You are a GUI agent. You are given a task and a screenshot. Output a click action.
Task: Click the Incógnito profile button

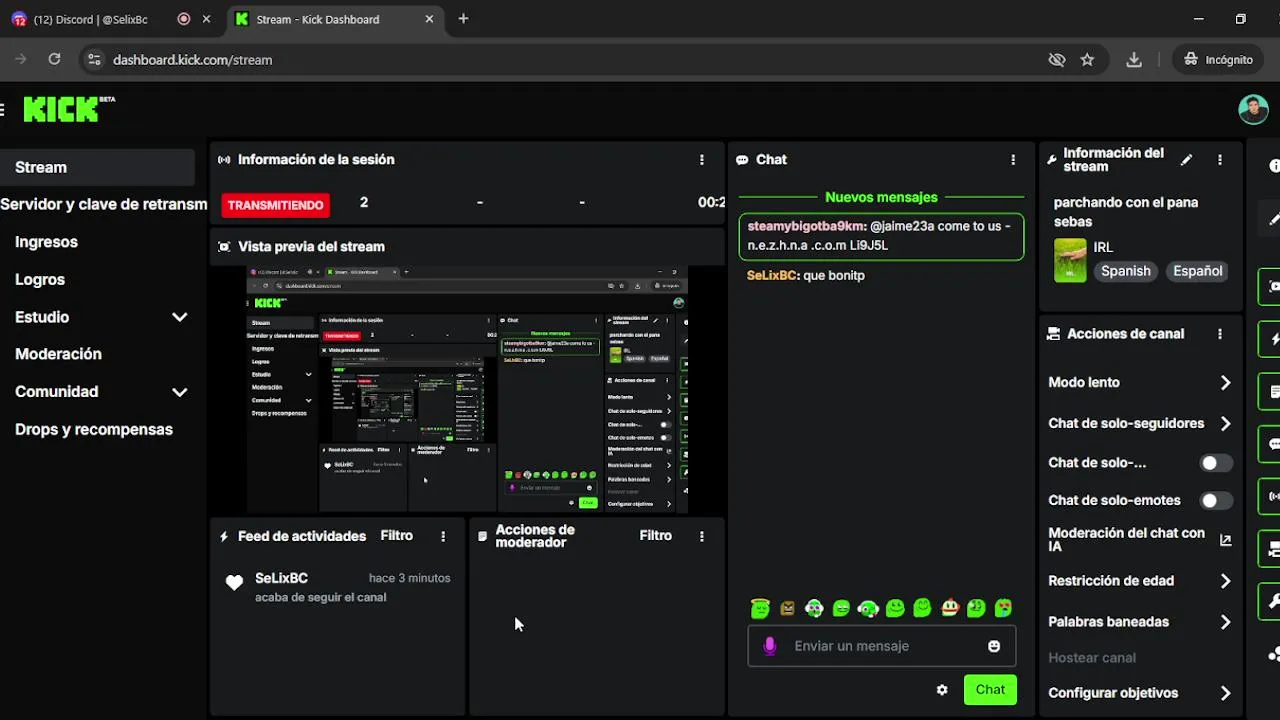point(1218,60)
